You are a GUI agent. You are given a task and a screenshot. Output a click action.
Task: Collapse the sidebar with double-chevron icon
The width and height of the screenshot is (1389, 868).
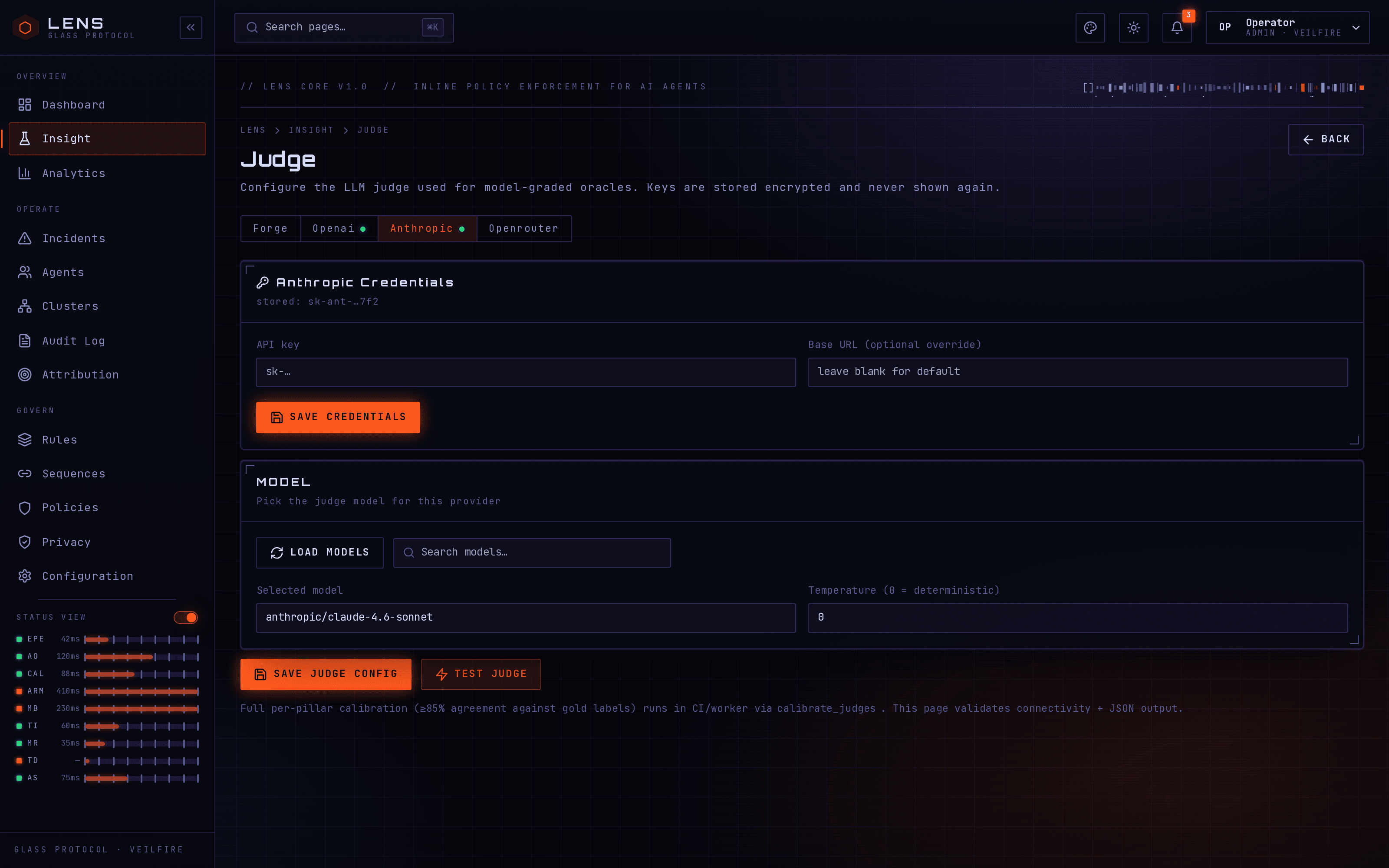click(x=191, y=27)
